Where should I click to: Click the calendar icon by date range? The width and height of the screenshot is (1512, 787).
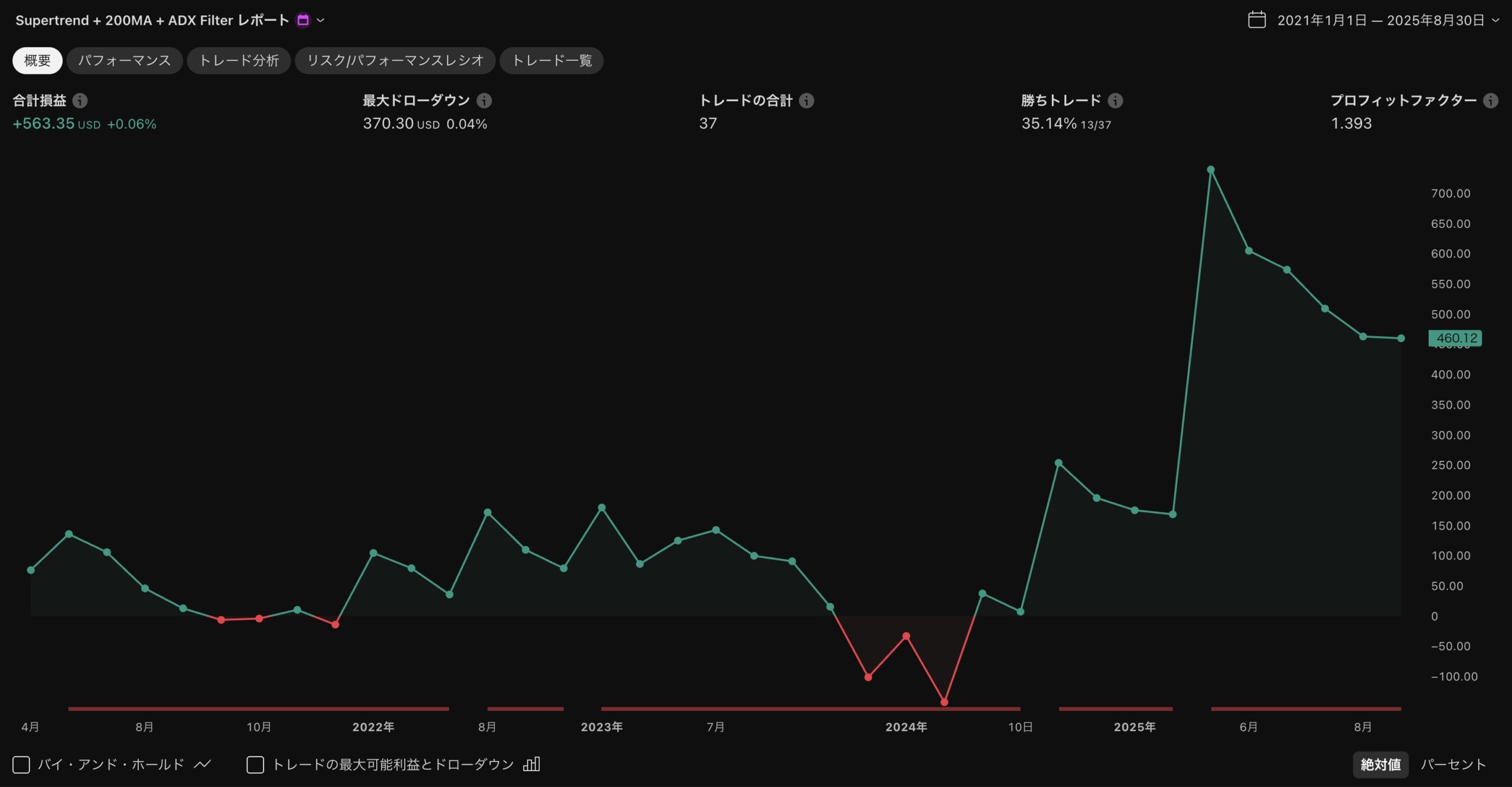pyautogui.click(x=1257, y=21)
